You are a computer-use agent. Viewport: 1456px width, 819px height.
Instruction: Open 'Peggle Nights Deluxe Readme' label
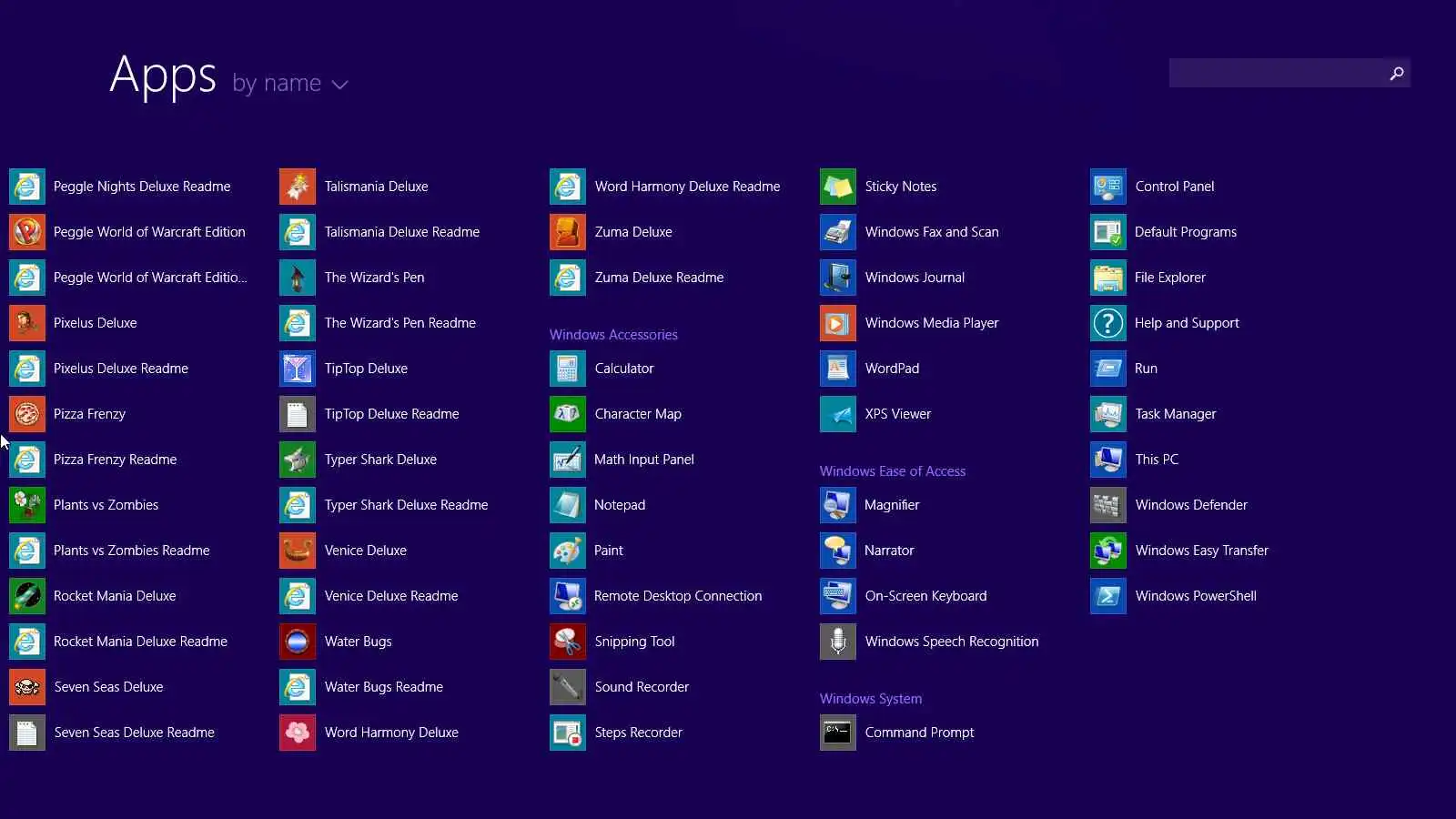(x=142, y=187)
